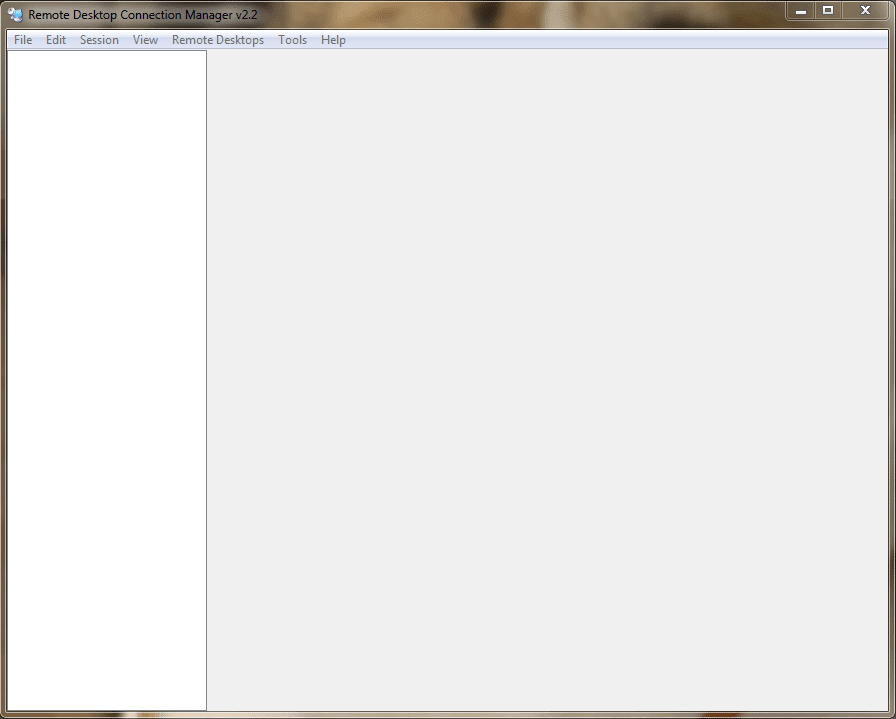
Task: Open the Help menu
Action: coord(333,40)
